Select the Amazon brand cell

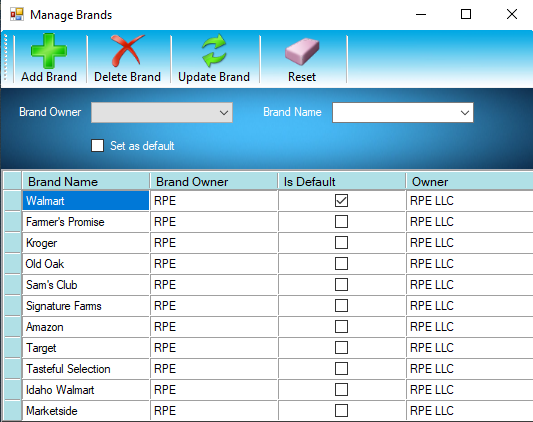tap(86, 327)
